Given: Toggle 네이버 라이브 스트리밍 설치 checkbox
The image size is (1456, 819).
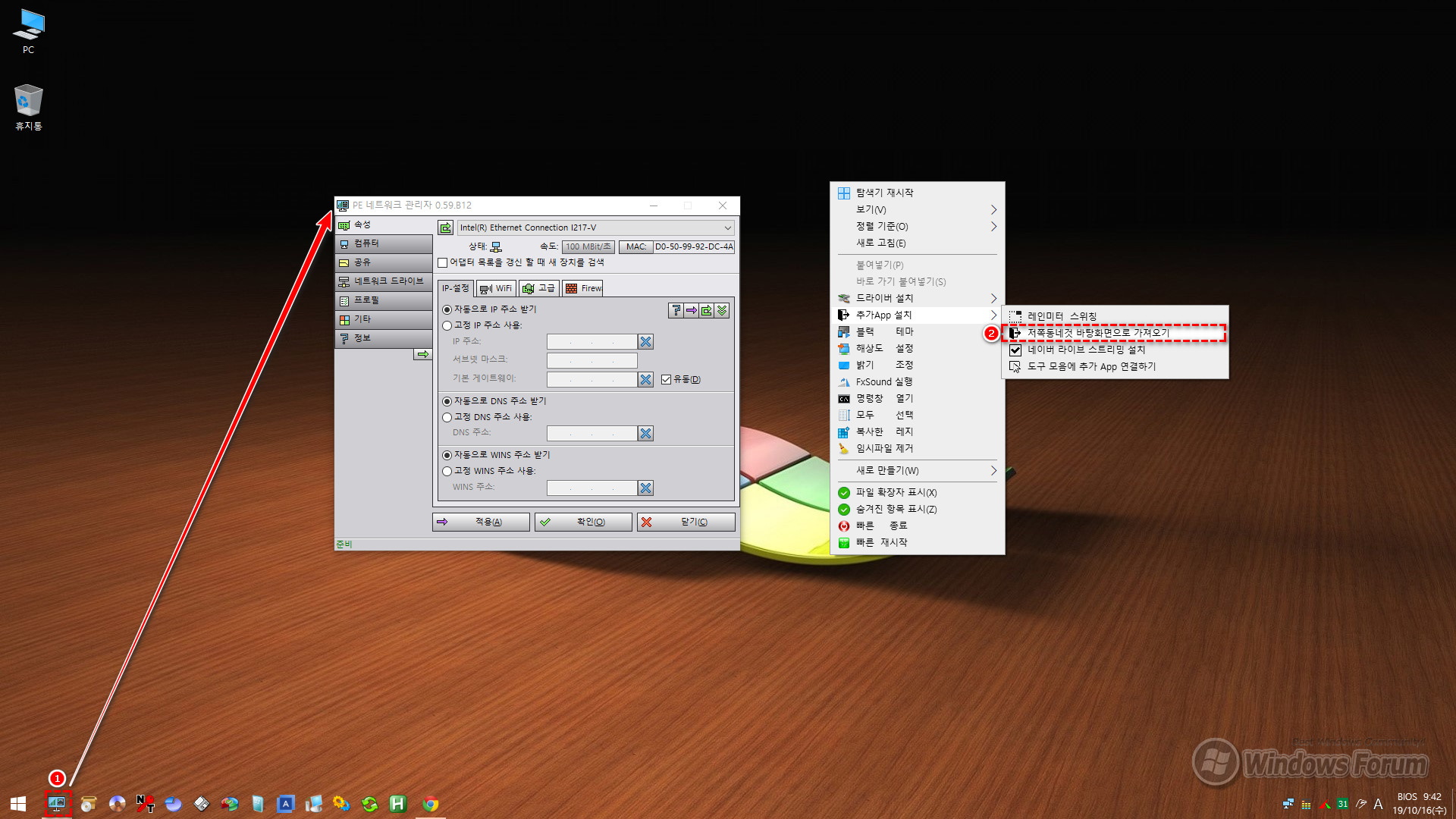Looking at the screenshot, I should 1015,350.
